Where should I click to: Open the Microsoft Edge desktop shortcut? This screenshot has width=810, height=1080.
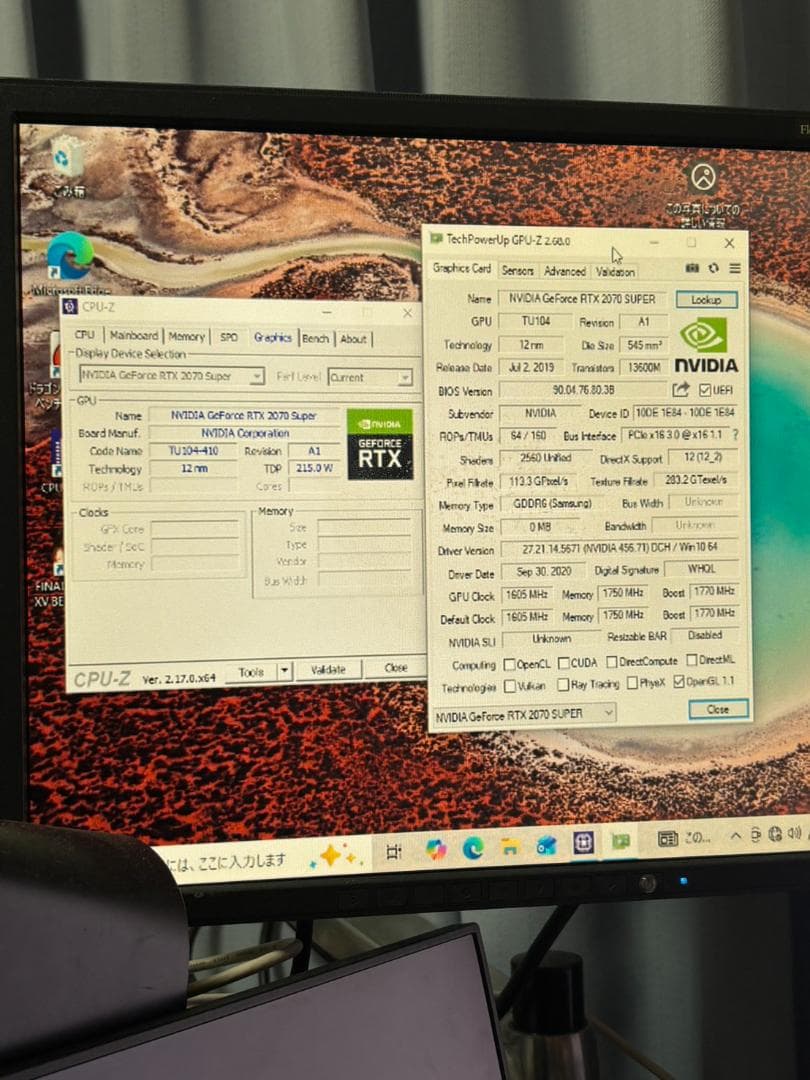(70, 264)
